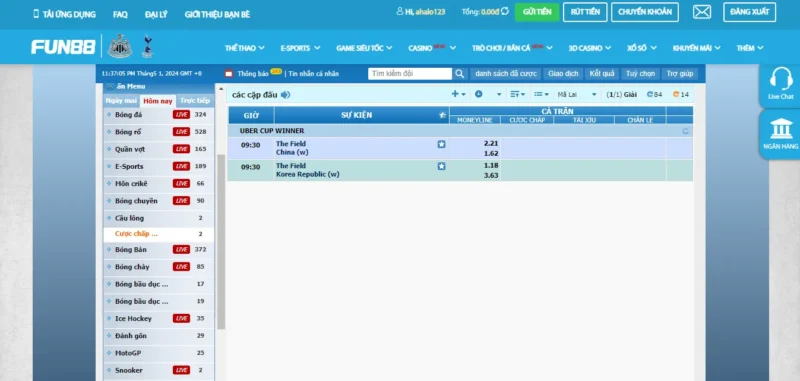Screen dimensions: 800x381
Task: Favorite the Korea Republic (w) event star
Action: click(441, 166)
